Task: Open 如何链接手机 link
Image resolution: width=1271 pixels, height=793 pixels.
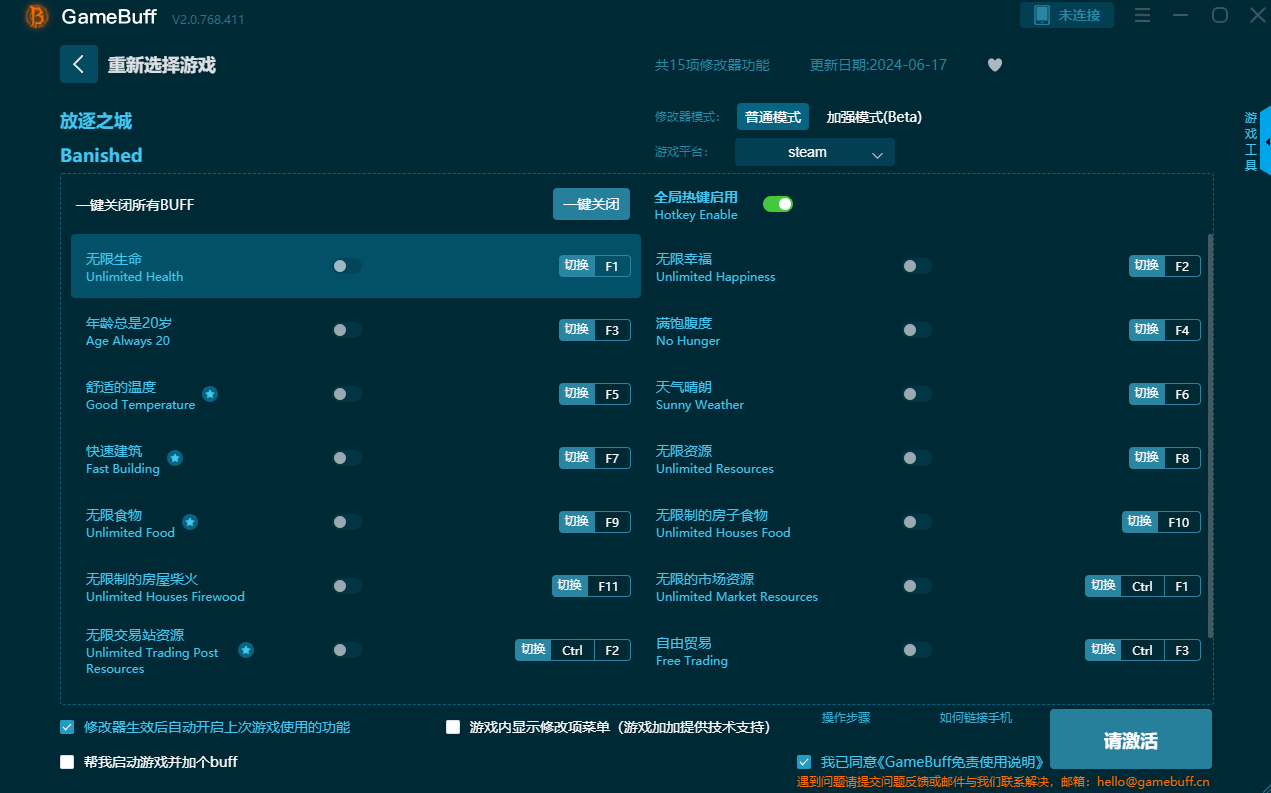Action: coord(976,718)
